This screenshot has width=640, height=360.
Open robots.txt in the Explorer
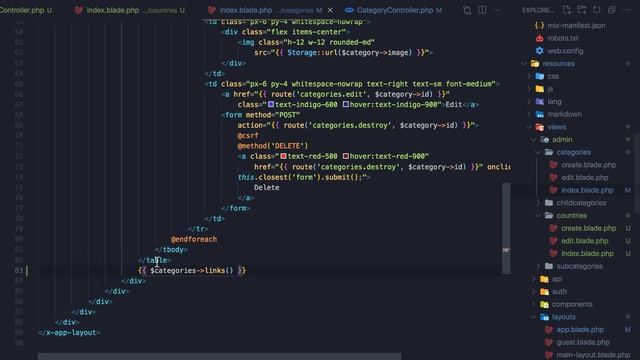point(562,38)
